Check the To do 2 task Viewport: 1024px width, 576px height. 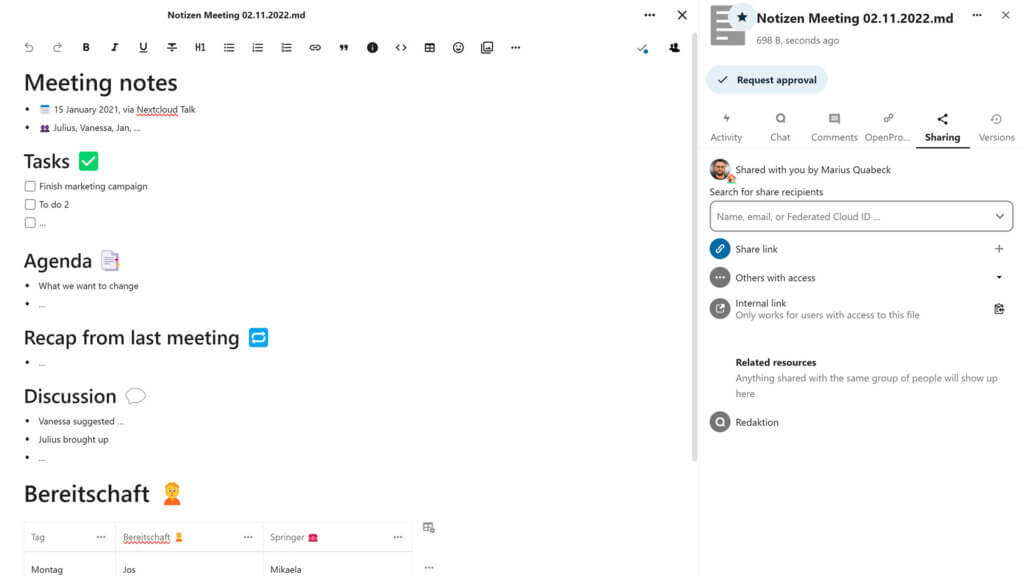coord(30,204)
